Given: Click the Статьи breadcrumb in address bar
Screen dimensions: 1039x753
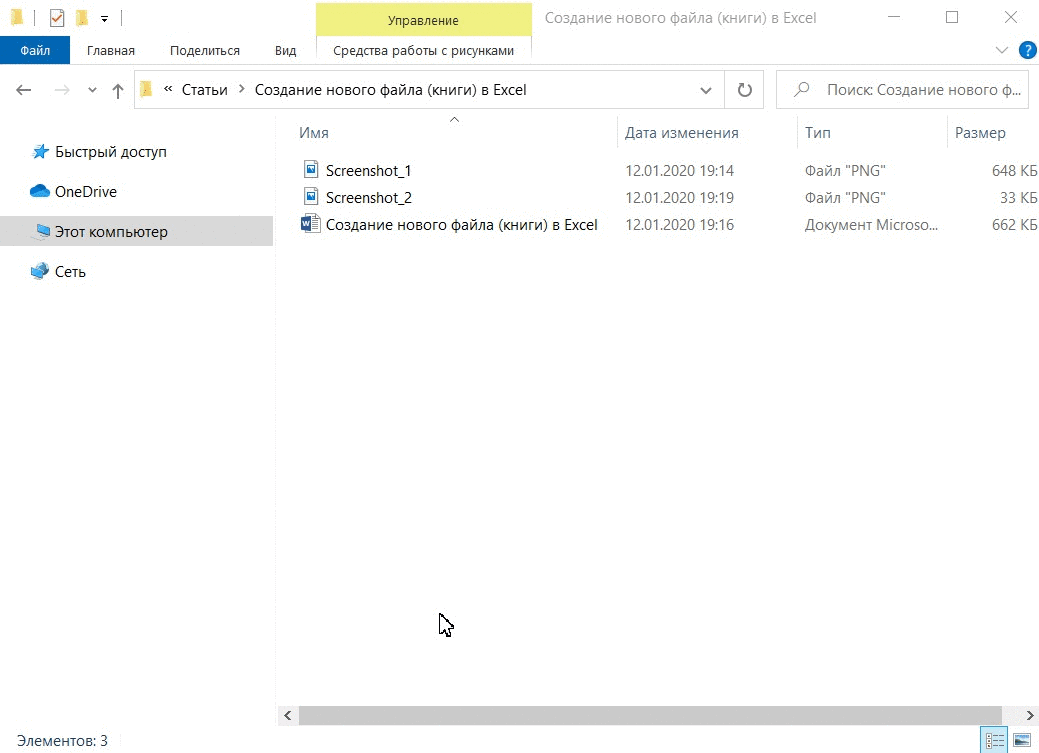Looking at the screenshot, I should [x=205, y=90].
